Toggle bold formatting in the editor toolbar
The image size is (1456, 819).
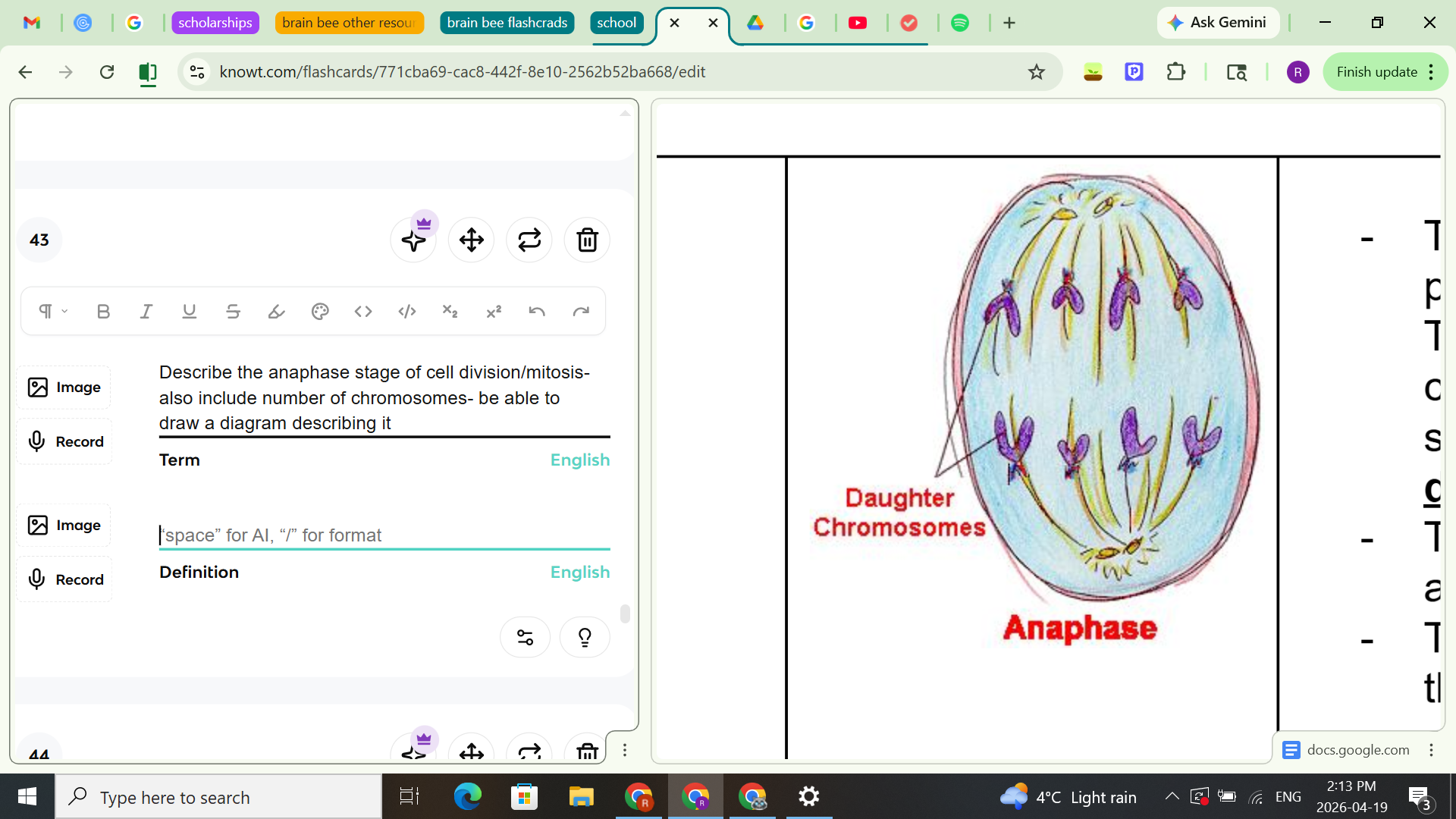pos(103,311)
